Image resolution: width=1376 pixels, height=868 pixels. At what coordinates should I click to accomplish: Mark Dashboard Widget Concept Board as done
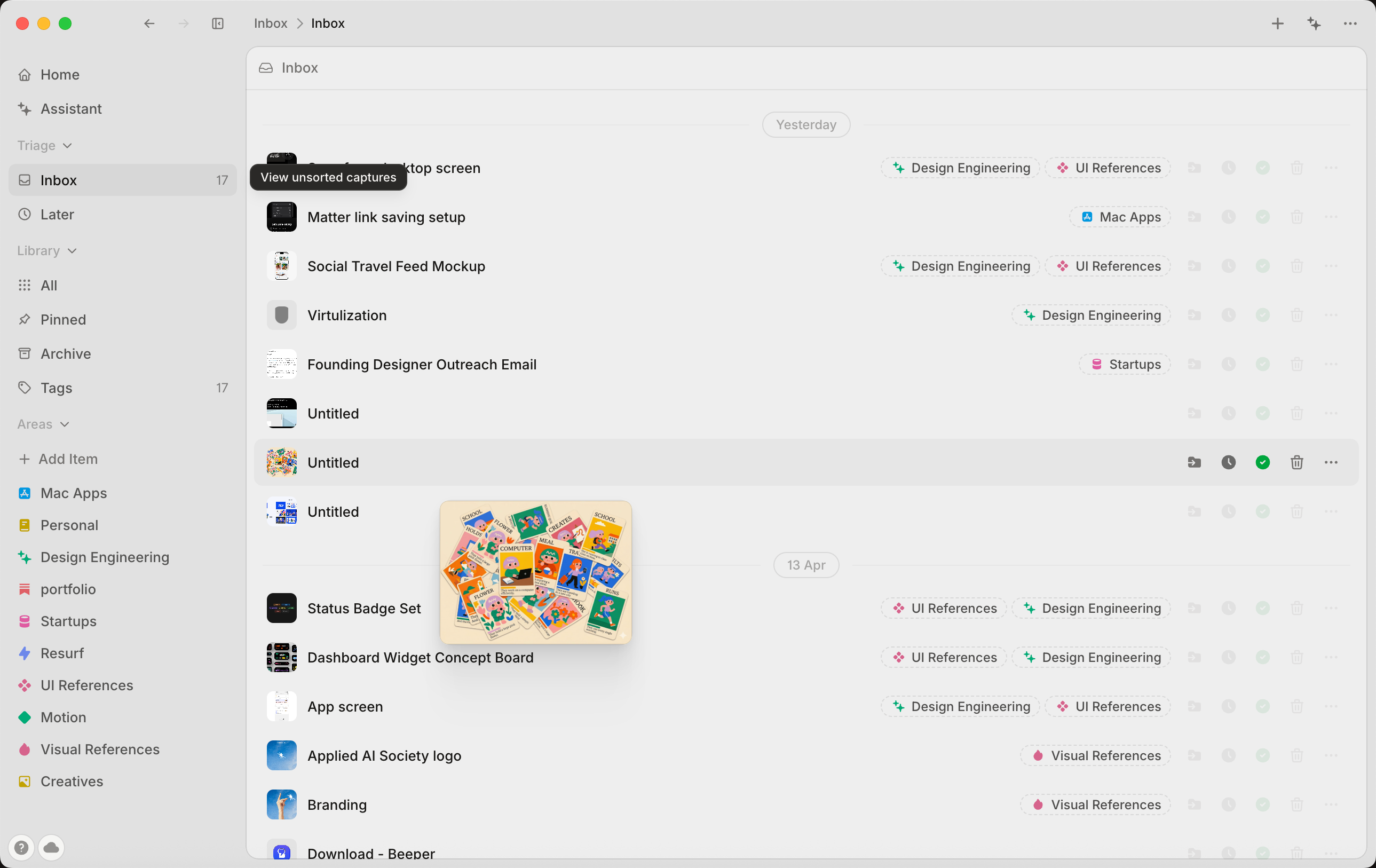click(1263, 657)
